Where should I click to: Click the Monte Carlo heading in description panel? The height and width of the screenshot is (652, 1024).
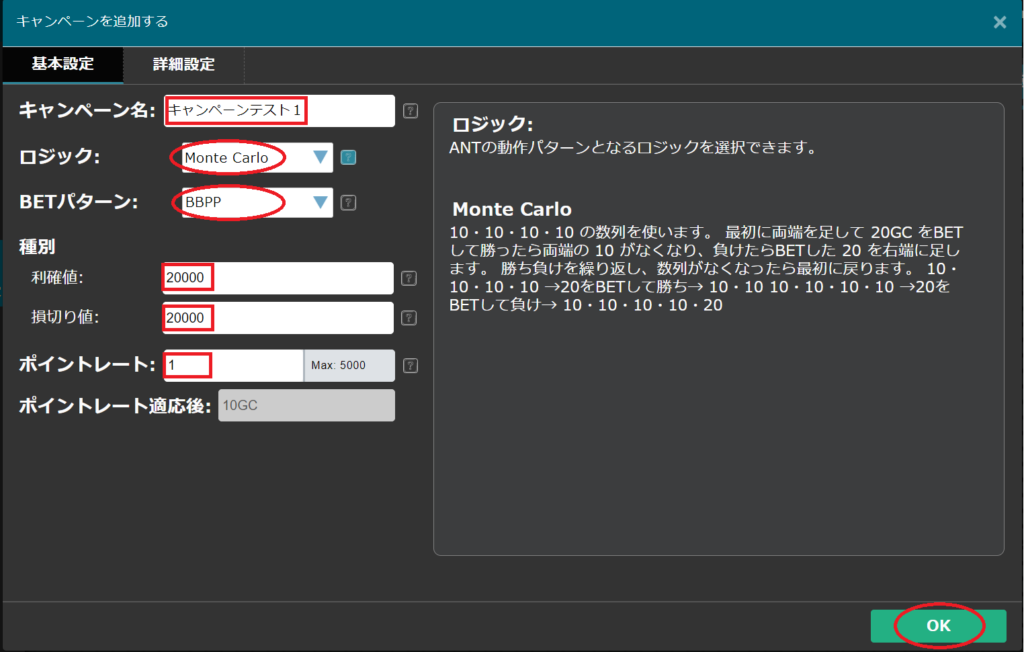tap(512, 210)
